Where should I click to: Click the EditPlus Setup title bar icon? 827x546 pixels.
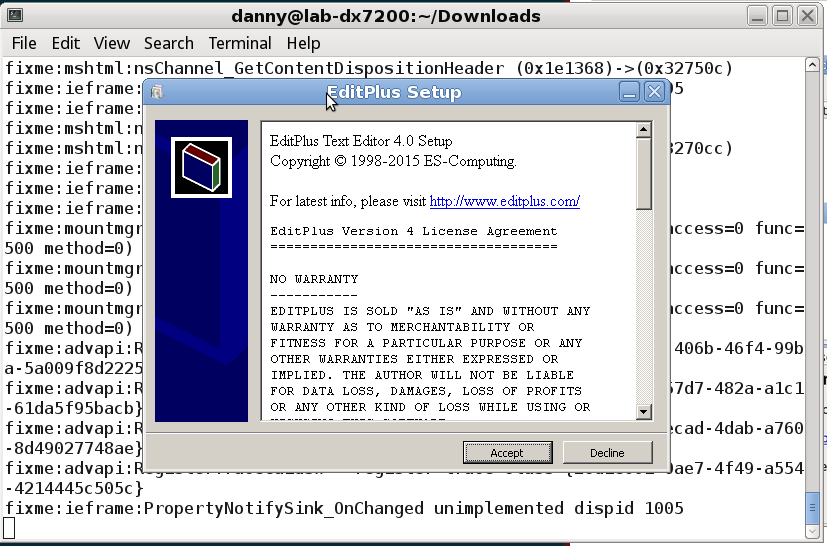tap(157, 92)
